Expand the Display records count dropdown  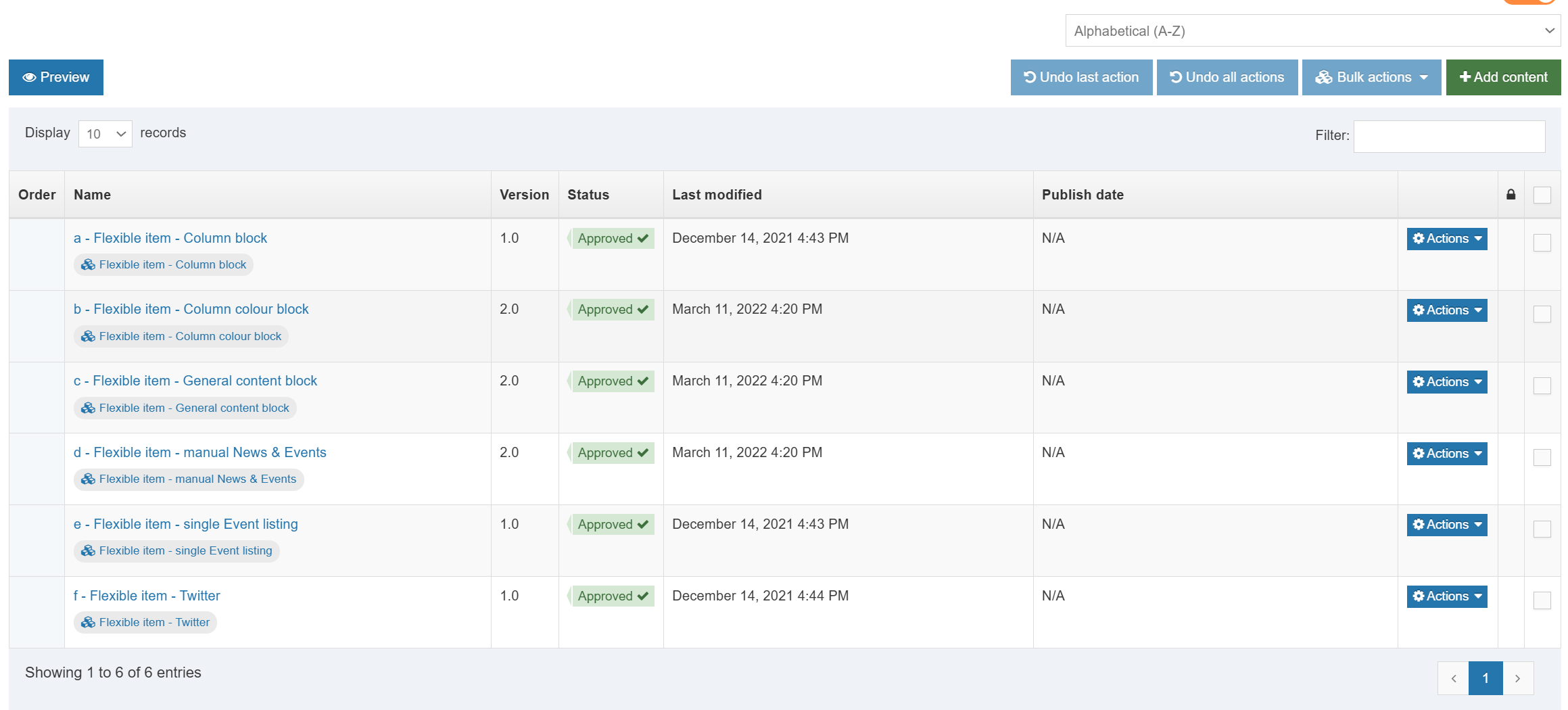tap(105, 134)
